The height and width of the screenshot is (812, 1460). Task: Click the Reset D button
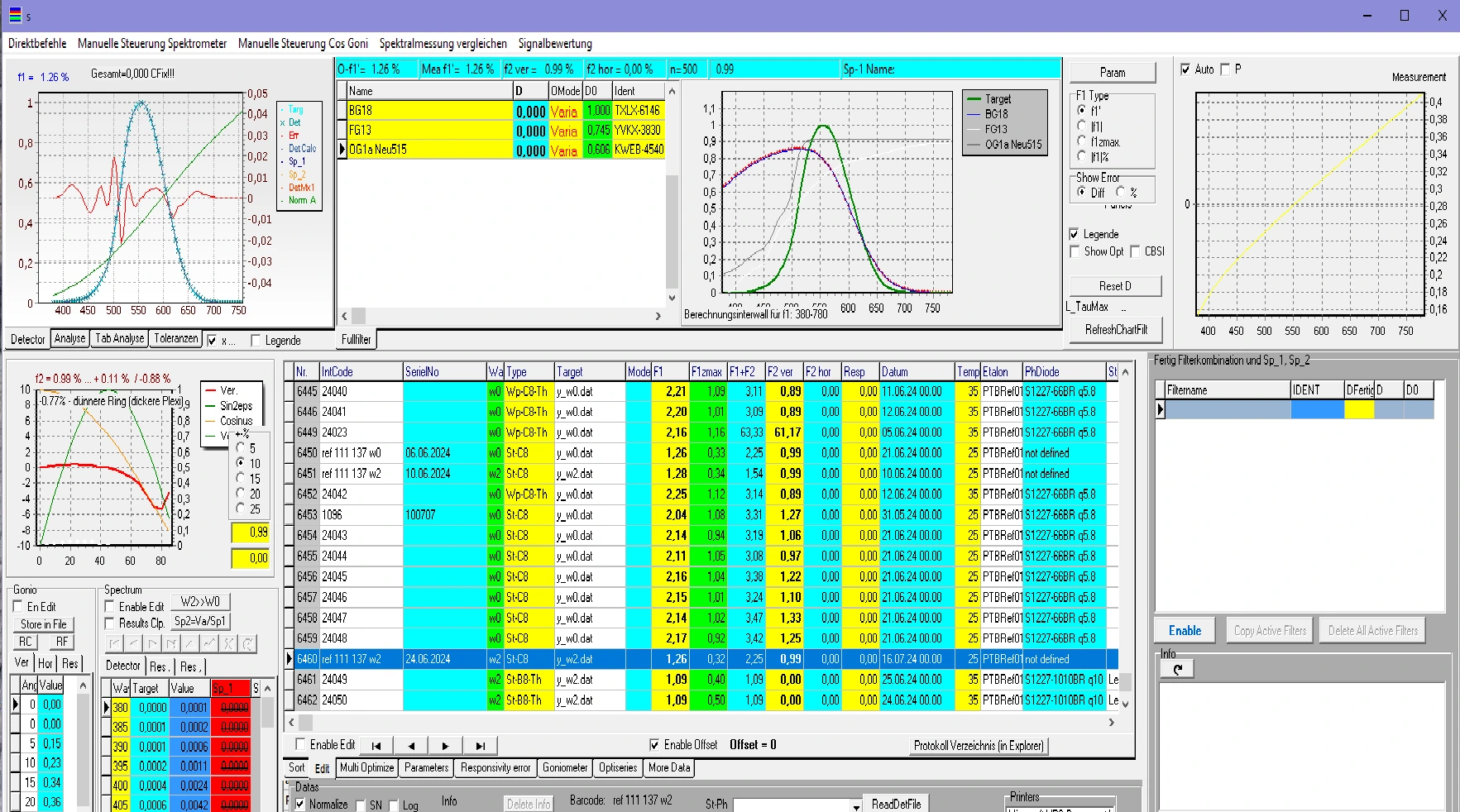1115,286
